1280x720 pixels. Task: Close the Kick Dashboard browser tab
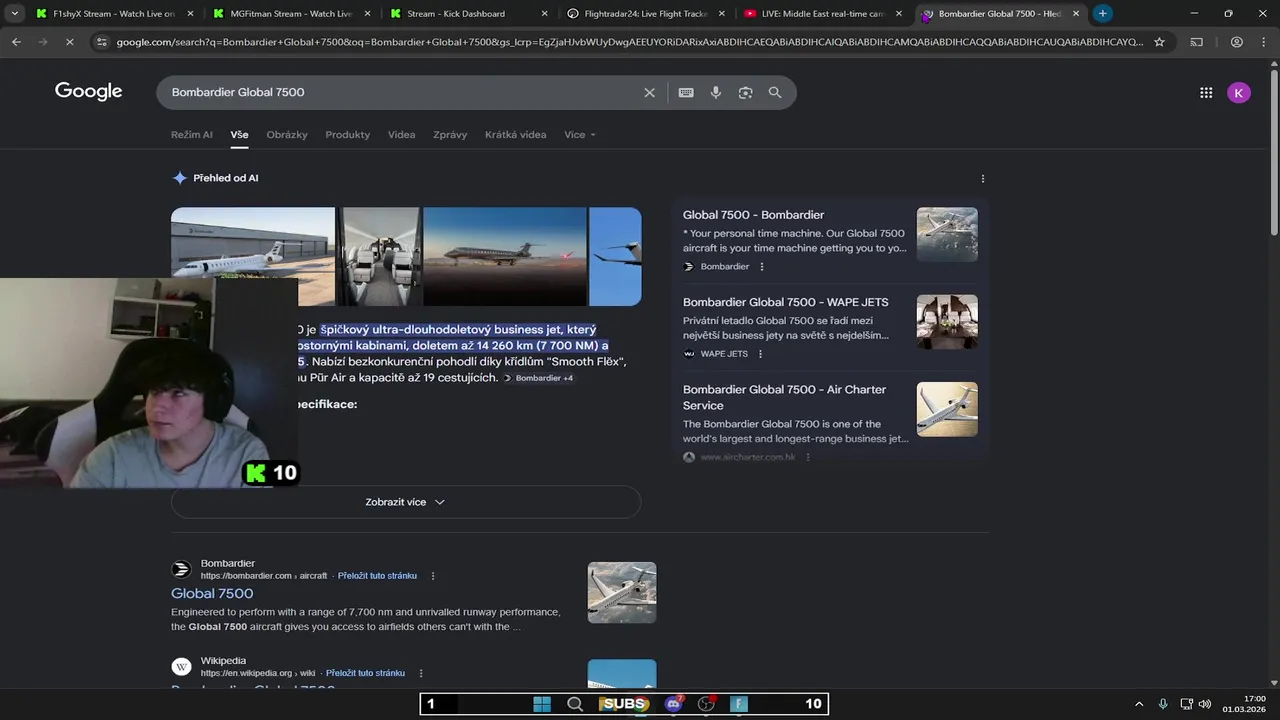544,14
